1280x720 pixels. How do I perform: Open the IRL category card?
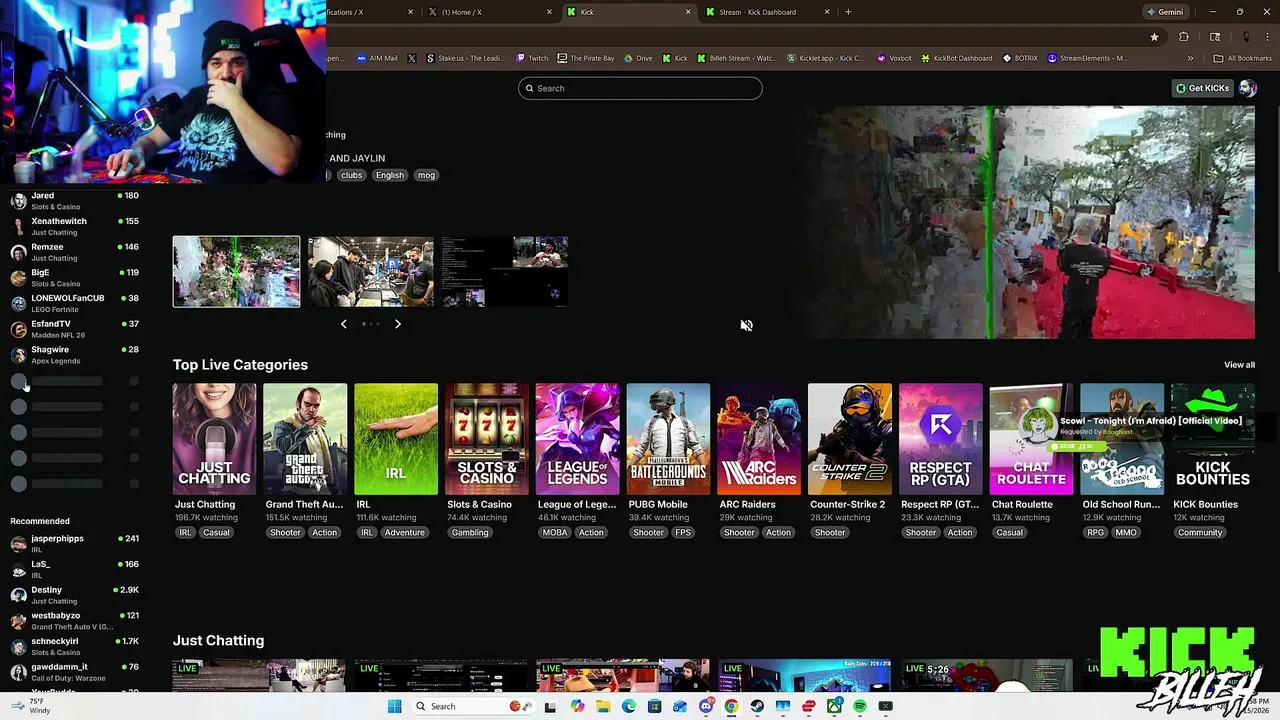pyautogui.click(x=396, y=439)
